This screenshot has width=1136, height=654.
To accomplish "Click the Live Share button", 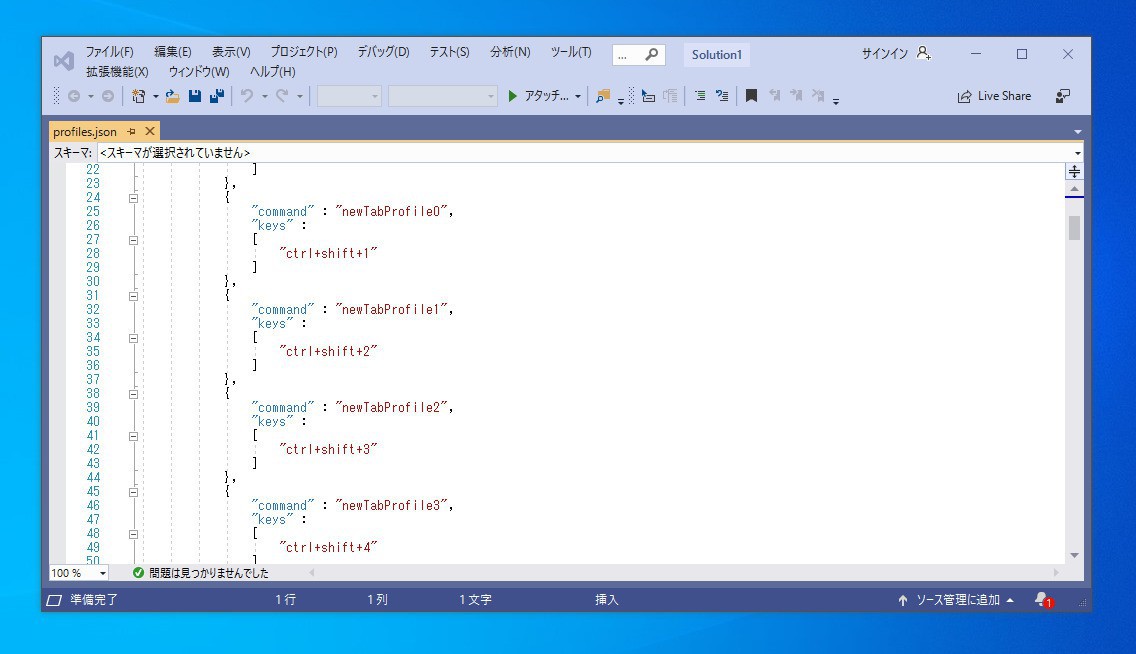I will pos(994,96).
